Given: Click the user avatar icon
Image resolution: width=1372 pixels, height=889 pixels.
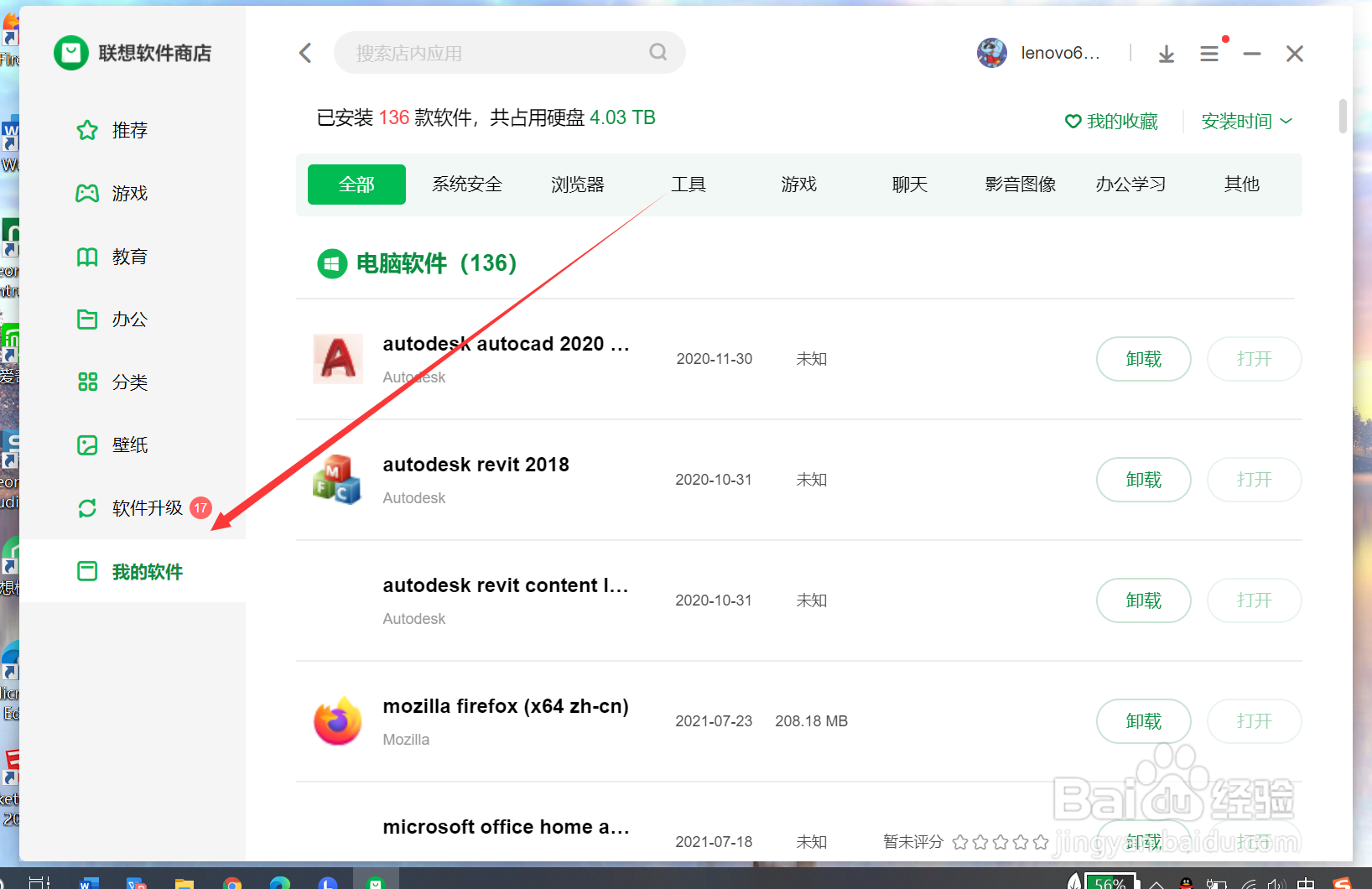Looking at the screenshot, I should click(x=992, y=53).
